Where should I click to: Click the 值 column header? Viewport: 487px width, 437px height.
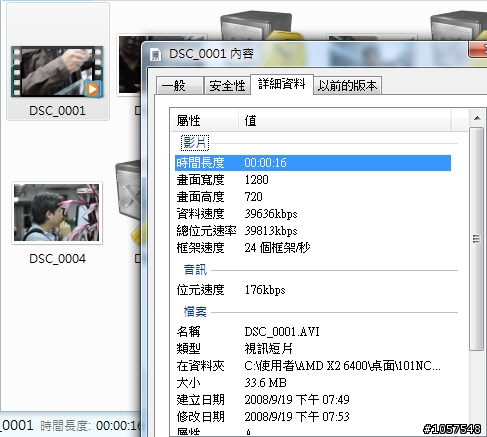click(345, 121)
